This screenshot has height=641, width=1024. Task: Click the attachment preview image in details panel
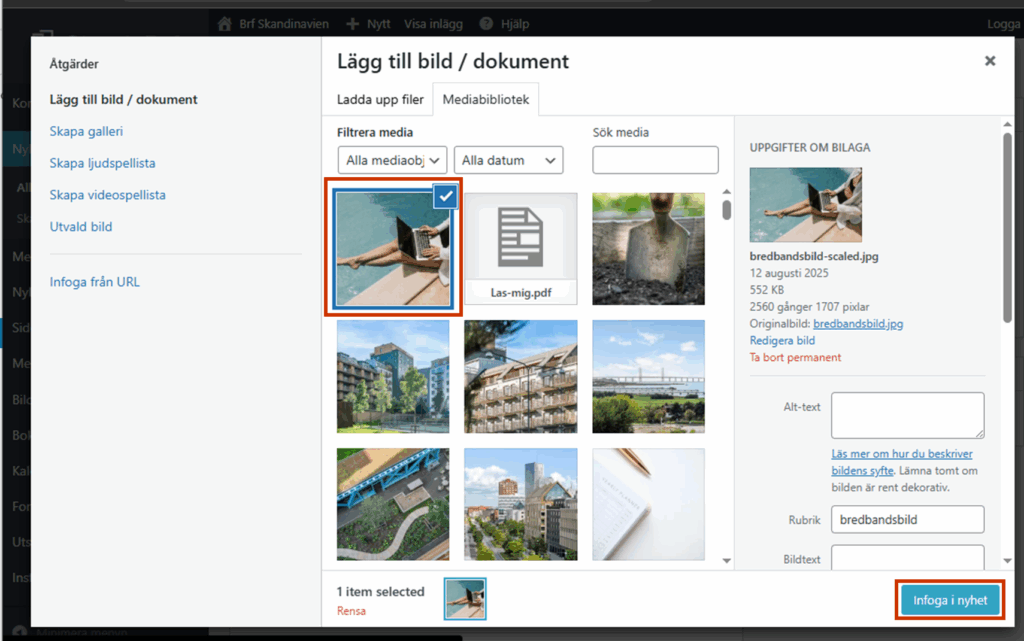(x=806, y=205)
